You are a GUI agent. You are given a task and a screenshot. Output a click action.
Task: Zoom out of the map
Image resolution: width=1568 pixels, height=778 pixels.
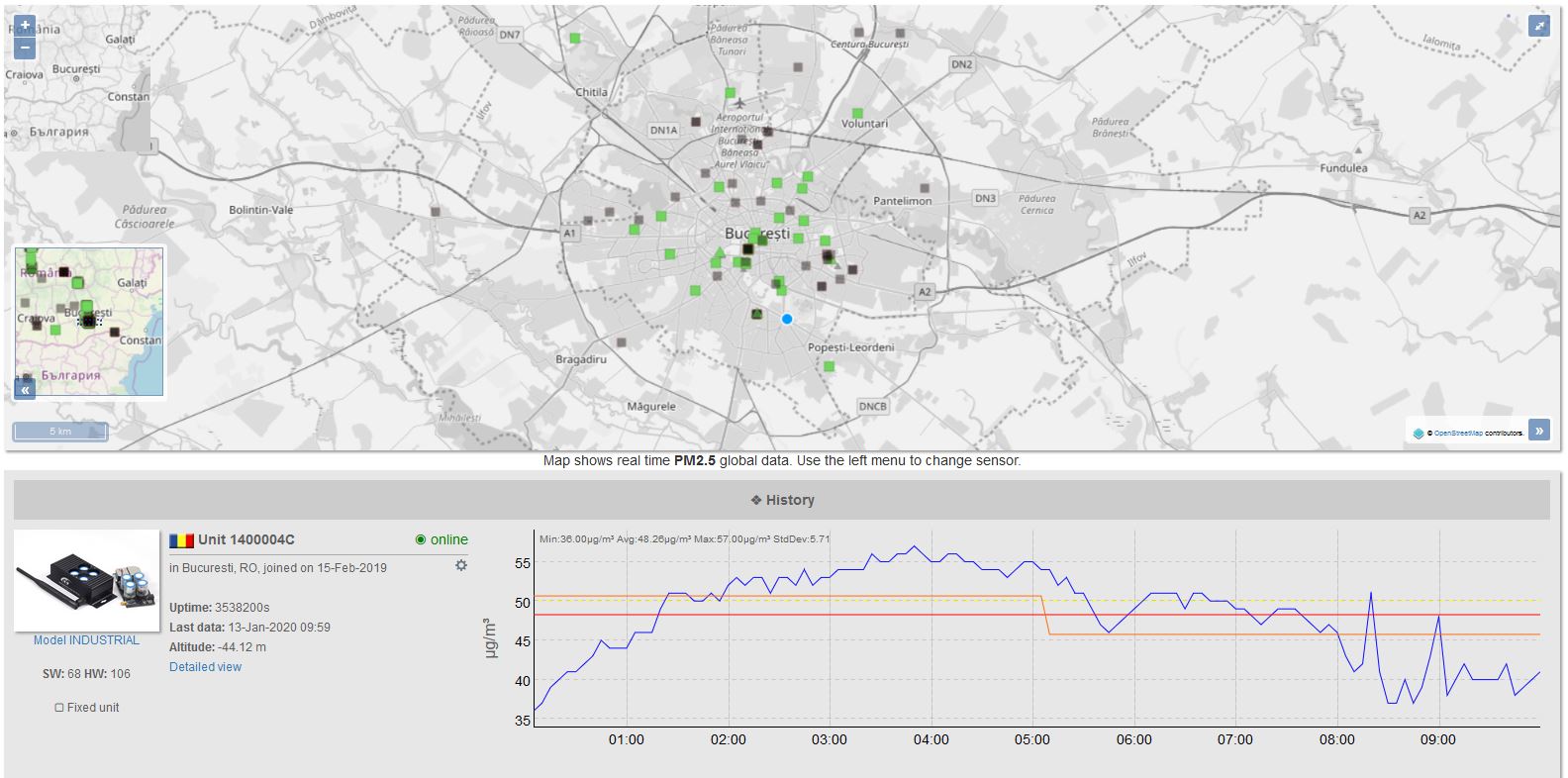pos(25,48)
